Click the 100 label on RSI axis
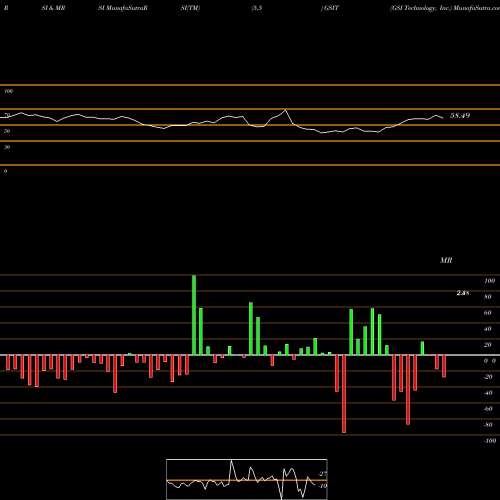This screenshot has height=500, width=500. (x=9, y=91)
